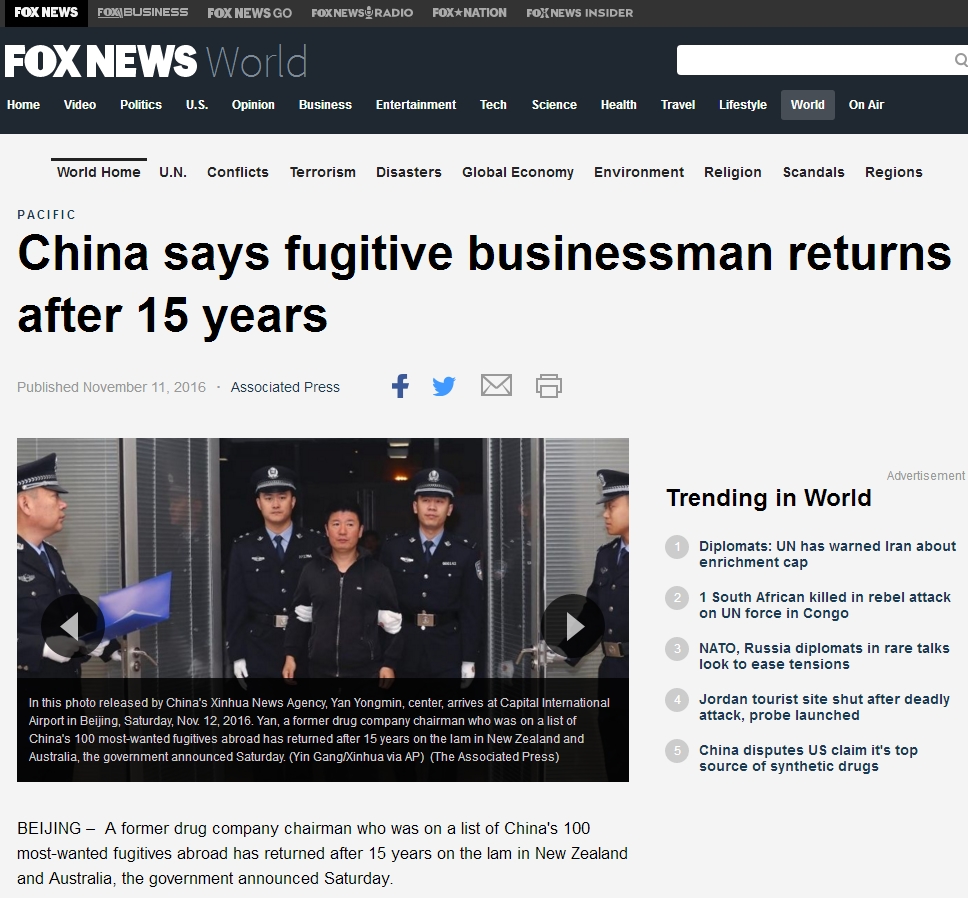Open the Regions subsection
The image size is (968, 898).
[x=893, y=172]
